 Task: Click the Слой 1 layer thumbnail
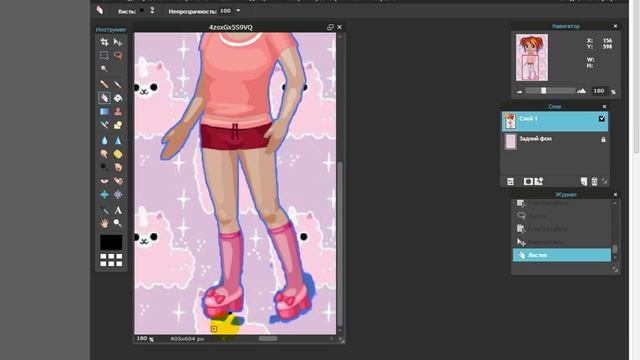pyautogui.click(x=510, y=121)
